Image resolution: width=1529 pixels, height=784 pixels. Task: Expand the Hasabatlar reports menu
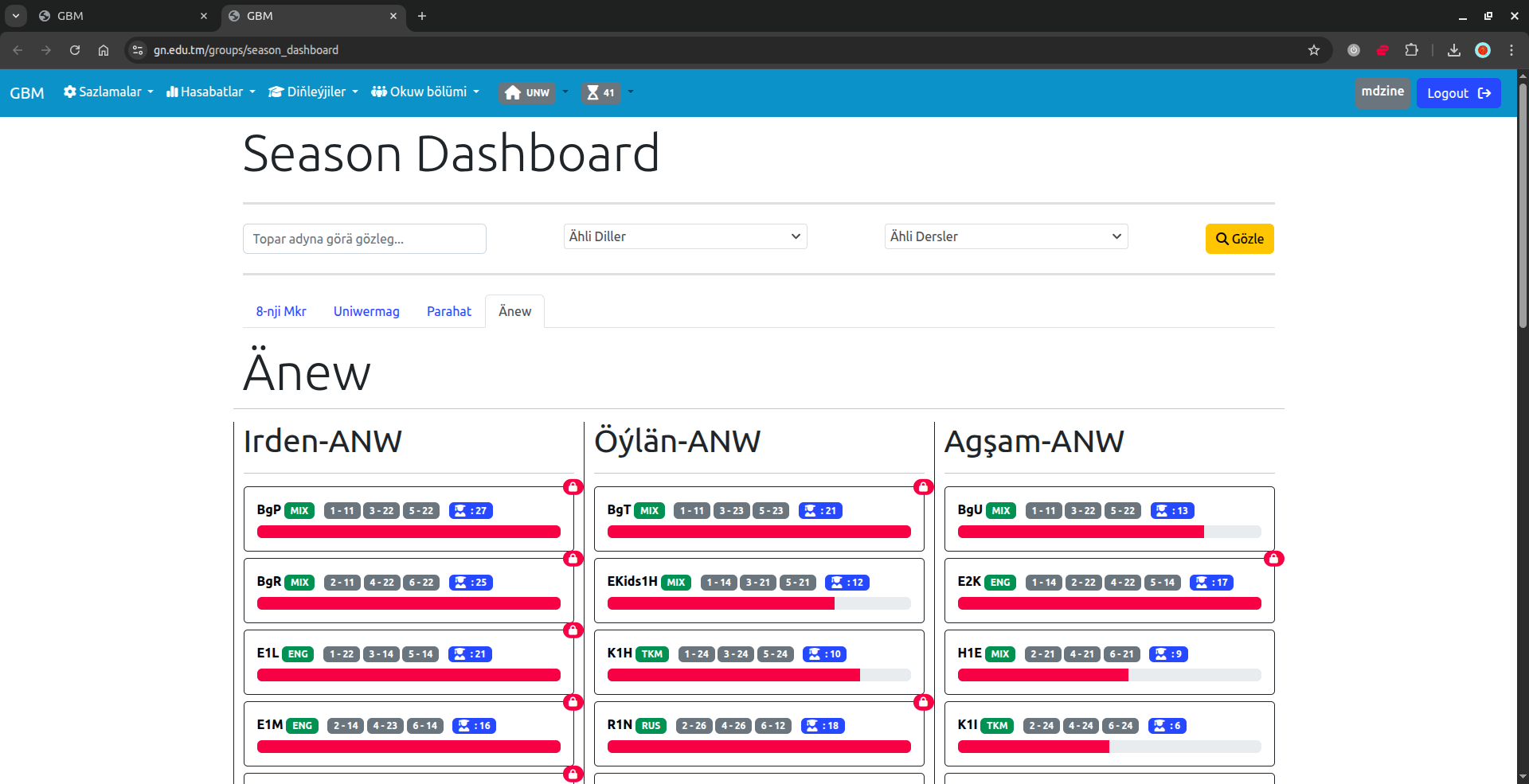tap(211, 92)
